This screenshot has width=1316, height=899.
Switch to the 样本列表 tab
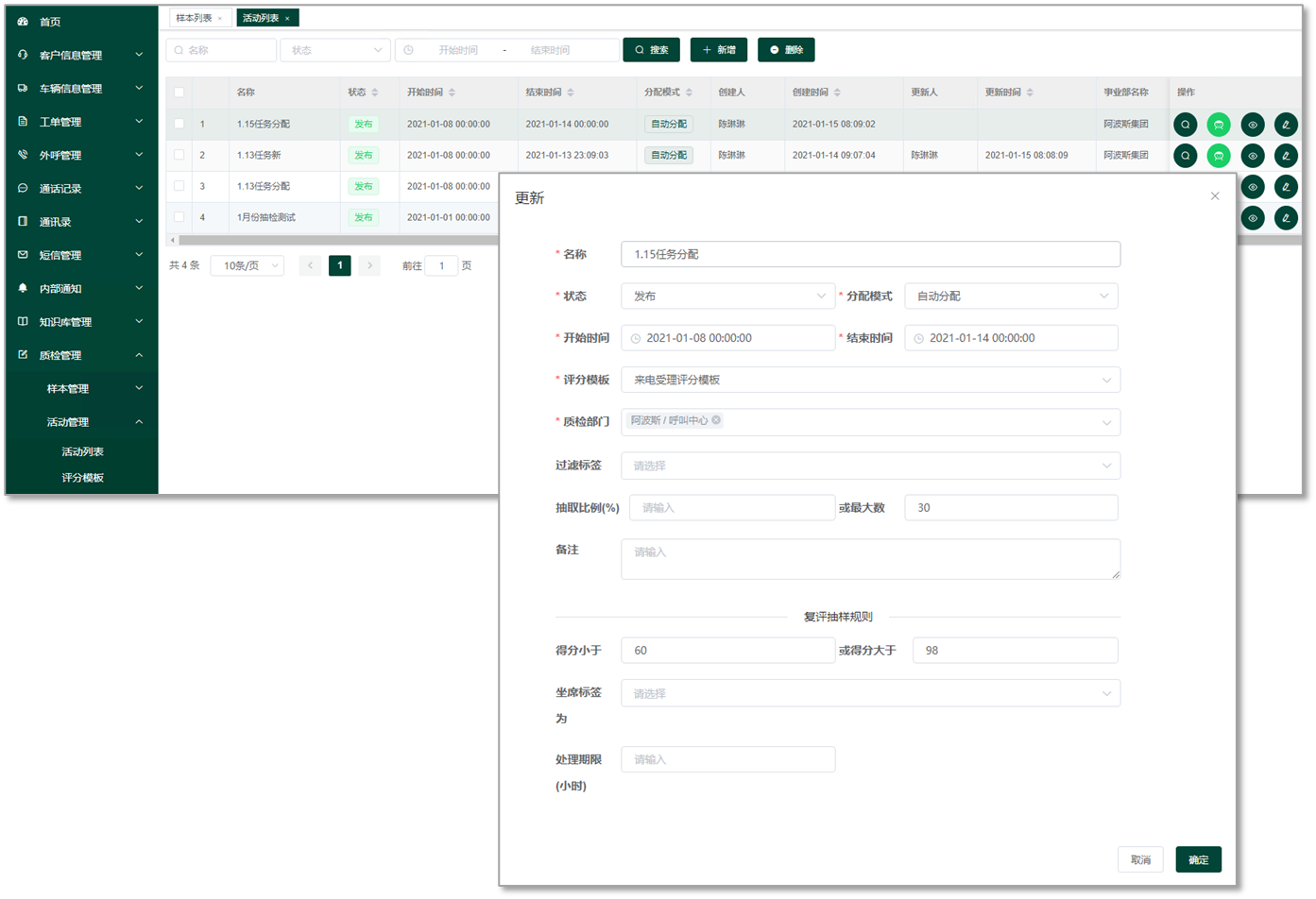pos(194,18)
